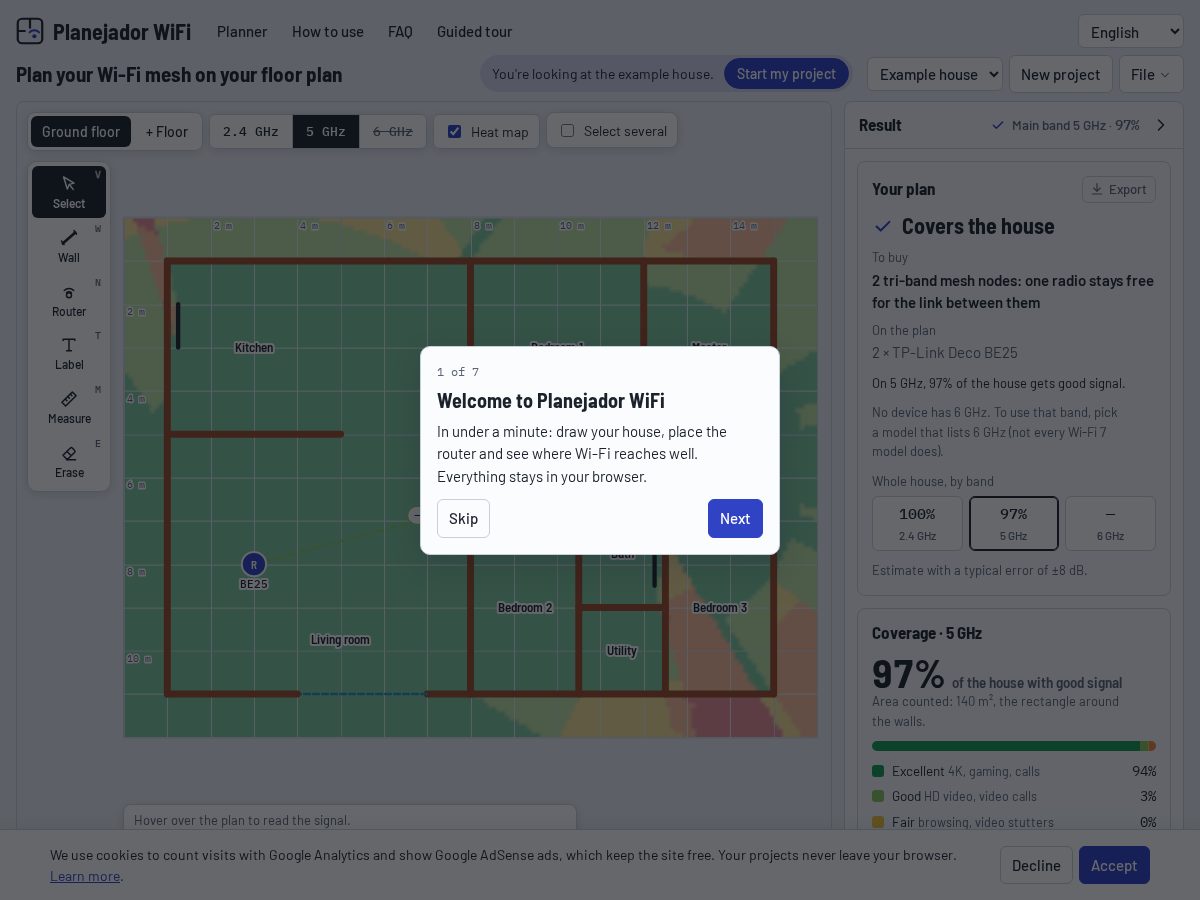The image size is (1200, 900).
Task: Switch to the 5 GHz band
Action: pyautogui.click(x=326, y=132)
